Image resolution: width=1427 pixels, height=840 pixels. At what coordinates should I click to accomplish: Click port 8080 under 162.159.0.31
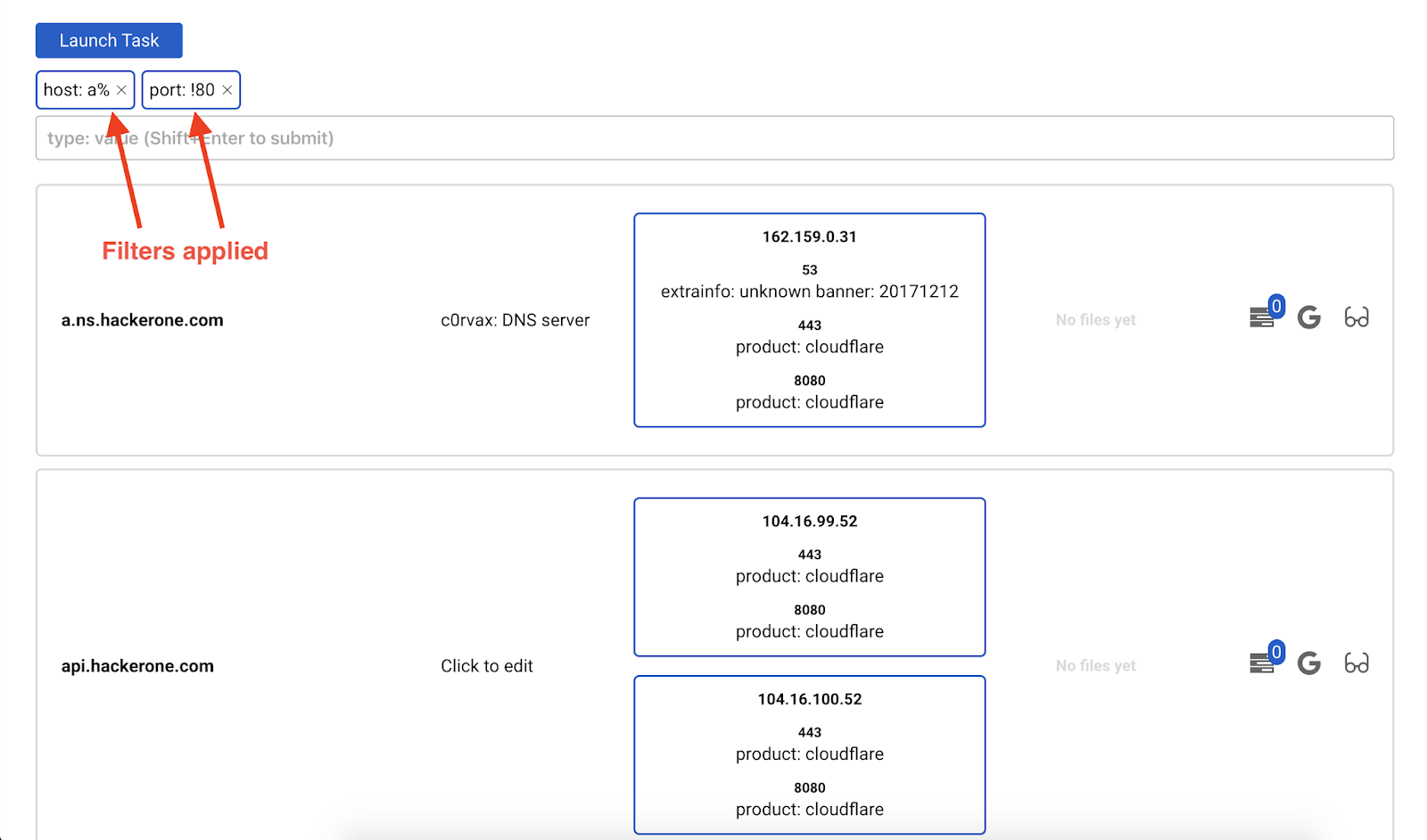pos(810,381)
